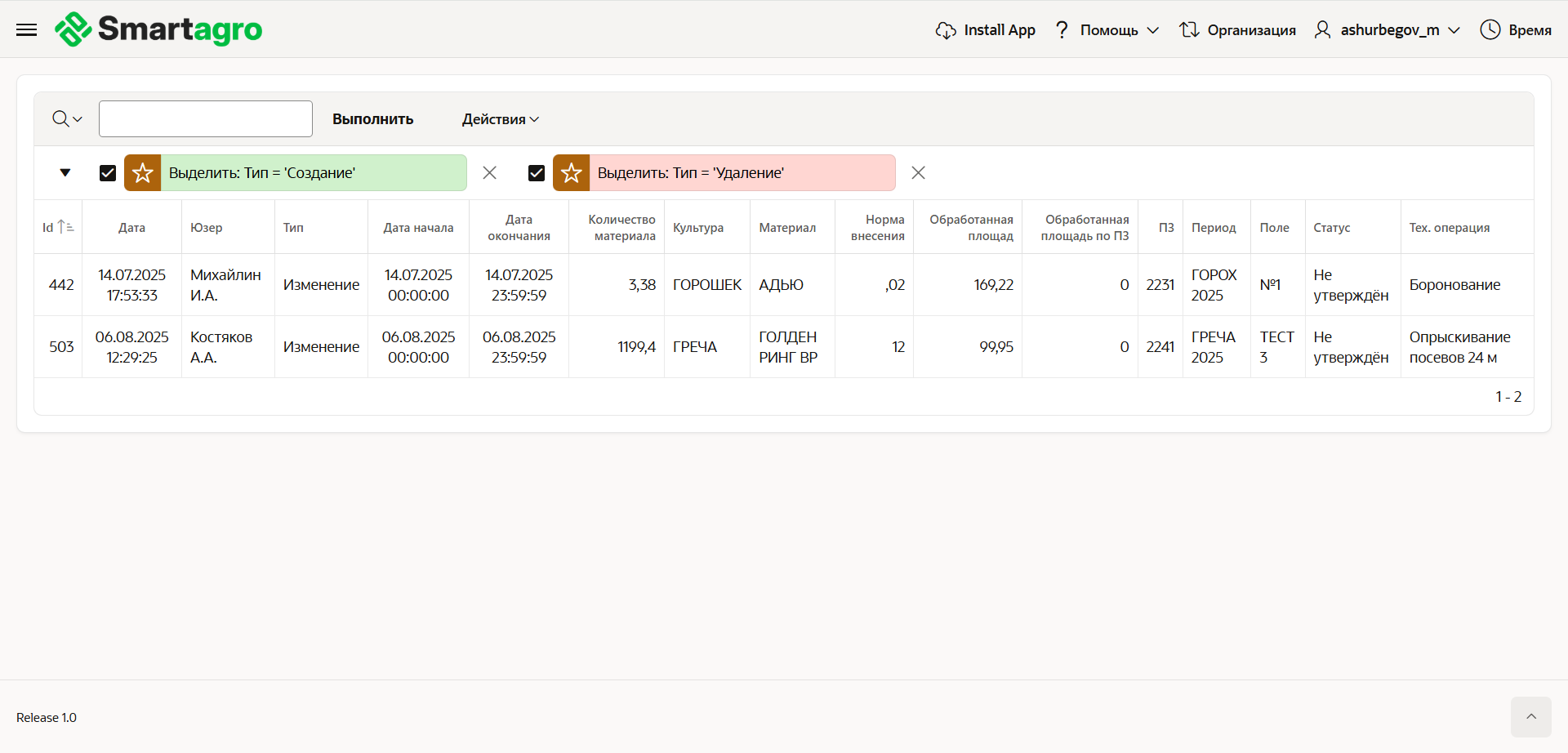Screen dimensions: 1568x753
Task: Open the Действия actions menu
Action: click(x=501, y=119)
